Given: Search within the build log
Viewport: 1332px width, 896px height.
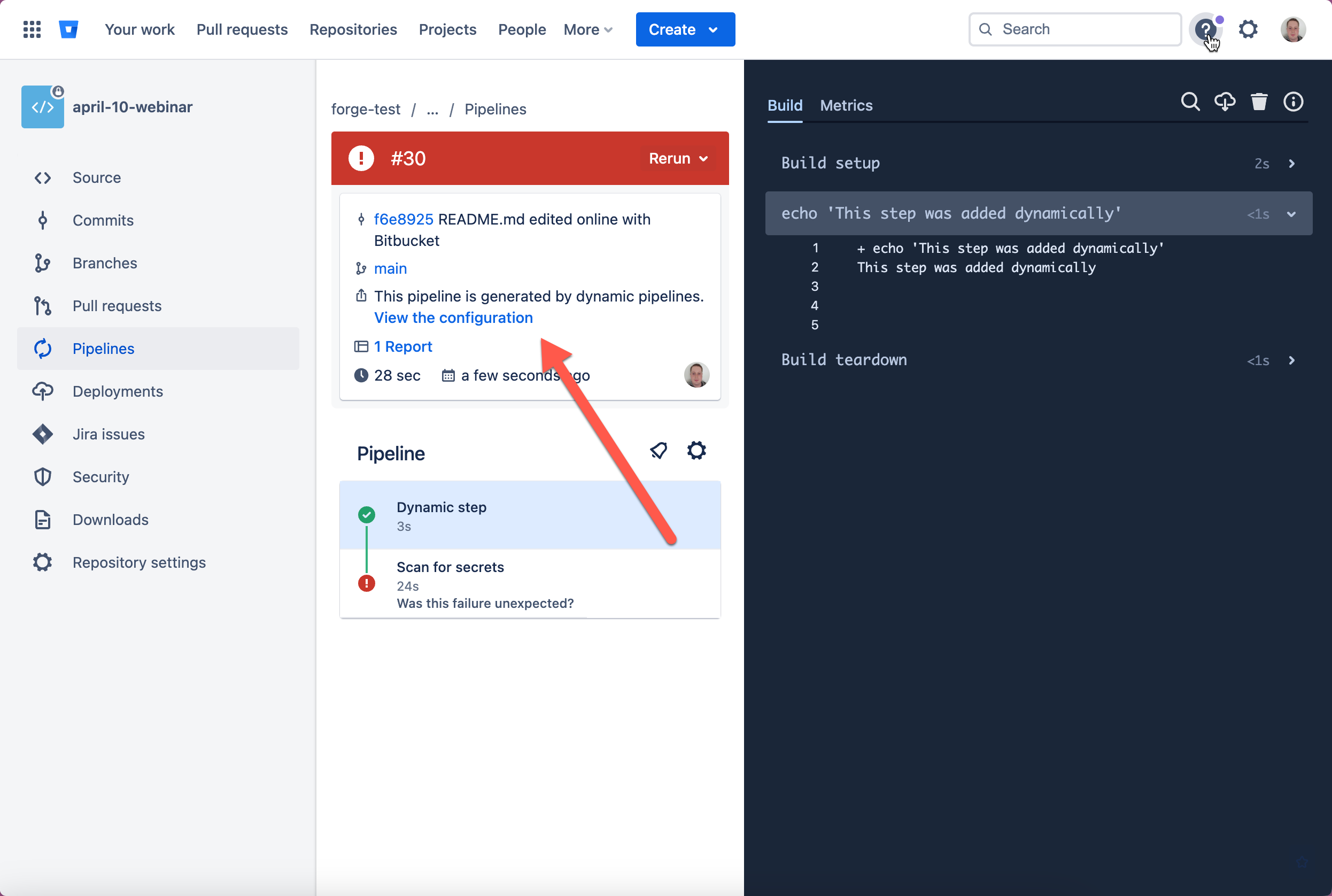Looking at the screenshot, I should (1190, 102).
